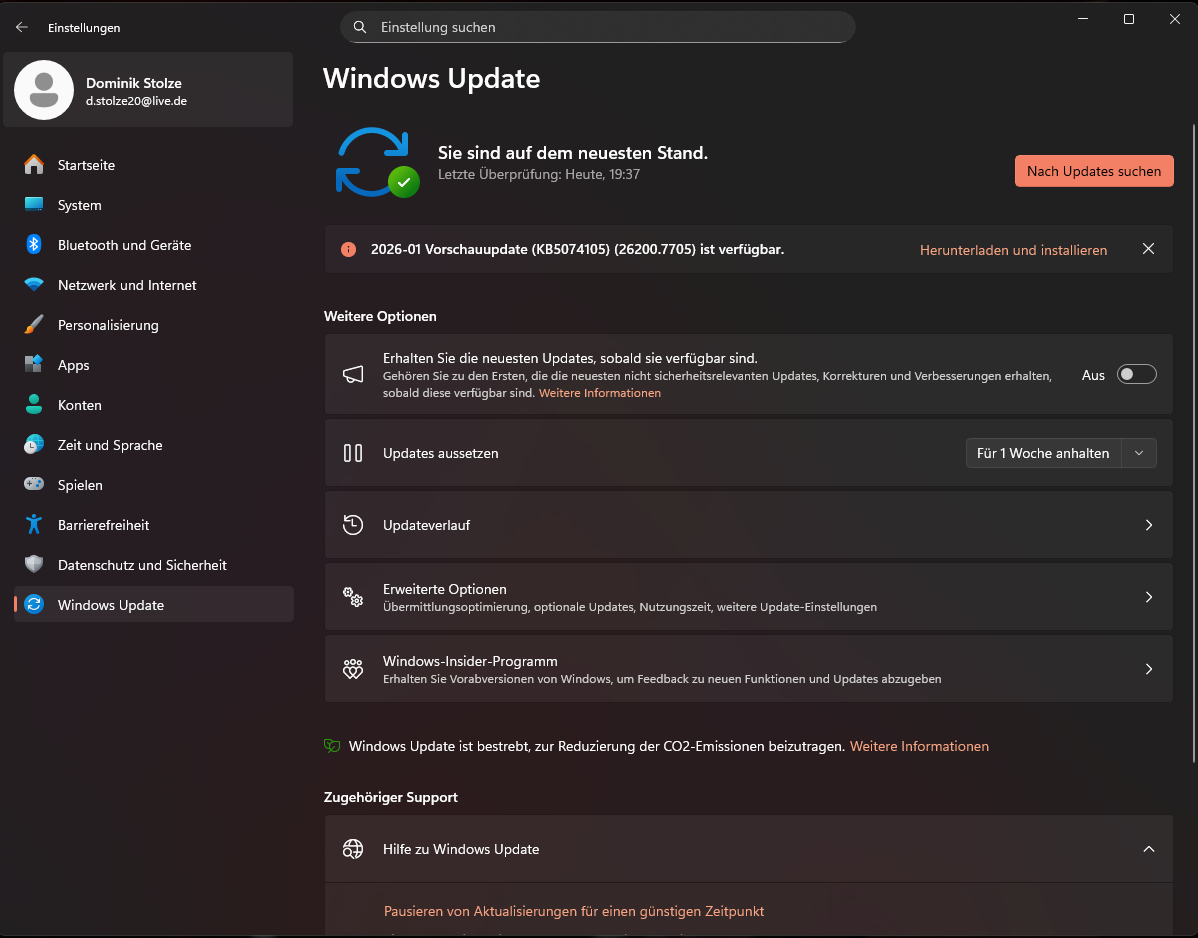The width and height of the screenshot is (1198, 938).
Task: Open Weitere Informationen link about CO2 emissions
Action: (x=919, y=746)
